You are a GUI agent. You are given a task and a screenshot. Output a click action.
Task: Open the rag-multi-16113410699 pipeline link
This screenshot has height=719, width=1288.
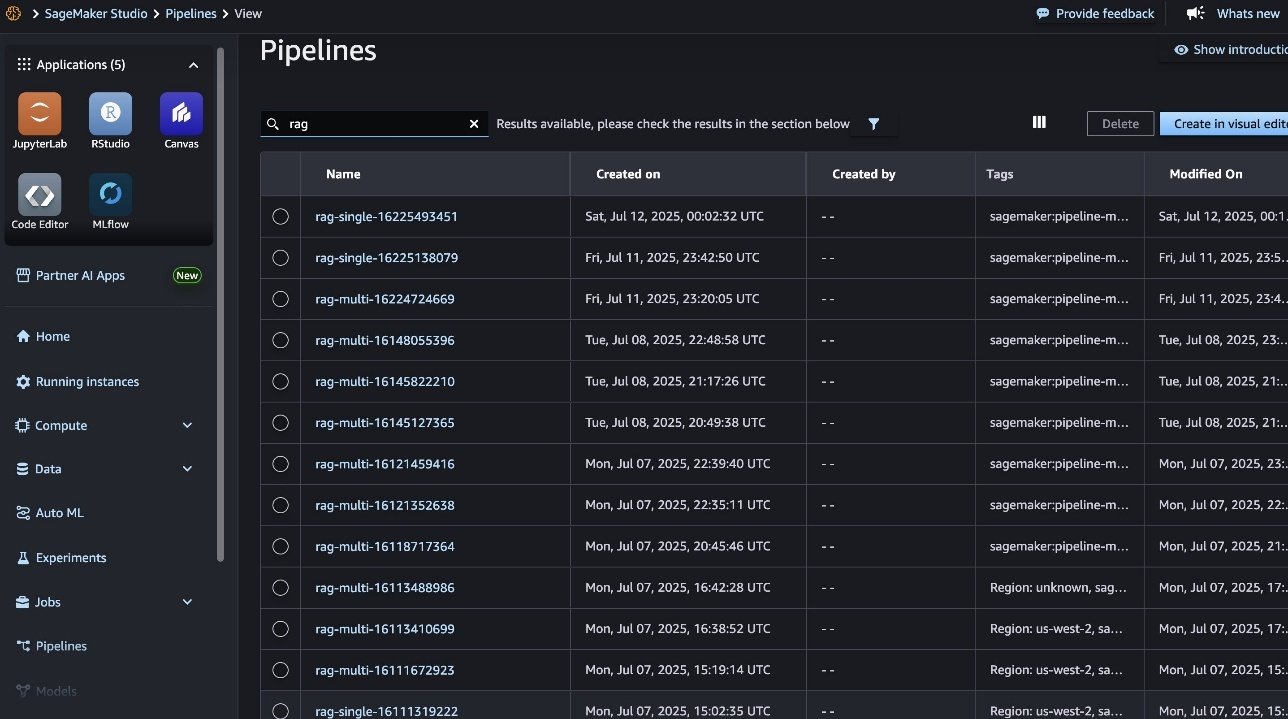tap(385, 629)
